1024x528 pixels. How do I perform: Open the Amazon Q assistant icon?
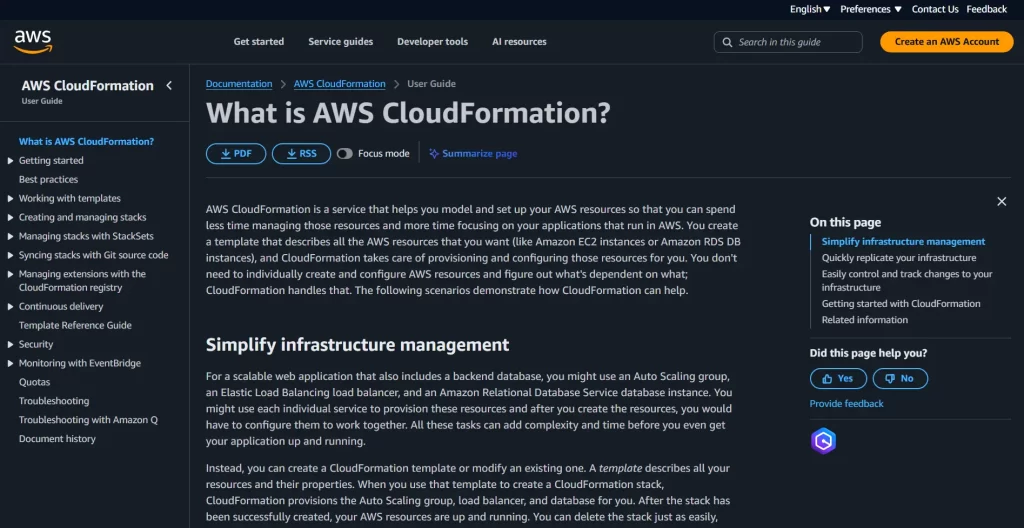[x=823, y=441]
